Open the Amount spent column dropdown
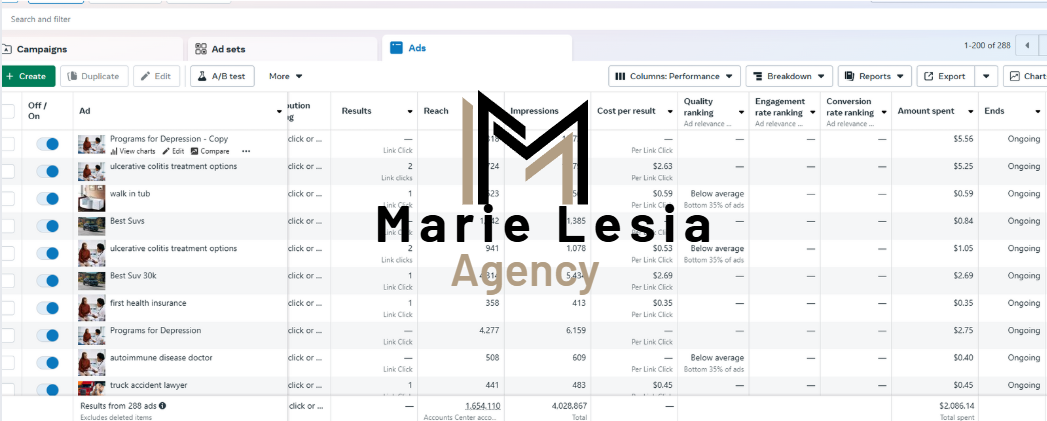The width and height of the screenshot is (1047, 421). [971, 111]
